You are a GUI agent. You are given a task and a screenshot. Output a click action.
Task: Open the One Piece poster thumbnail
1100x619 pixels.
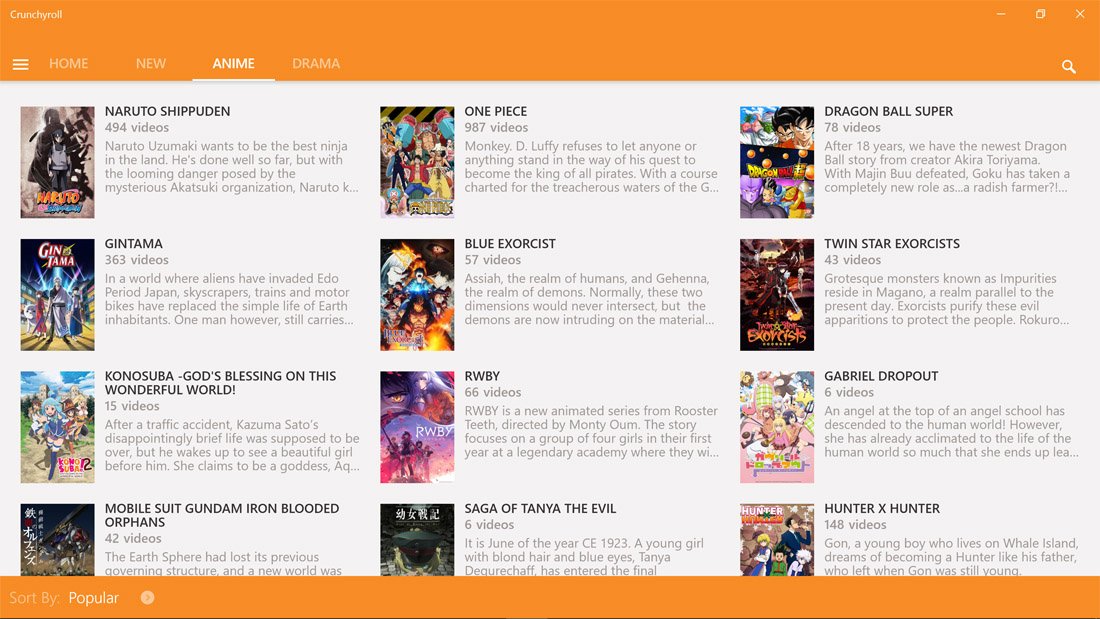pos(417,162)
